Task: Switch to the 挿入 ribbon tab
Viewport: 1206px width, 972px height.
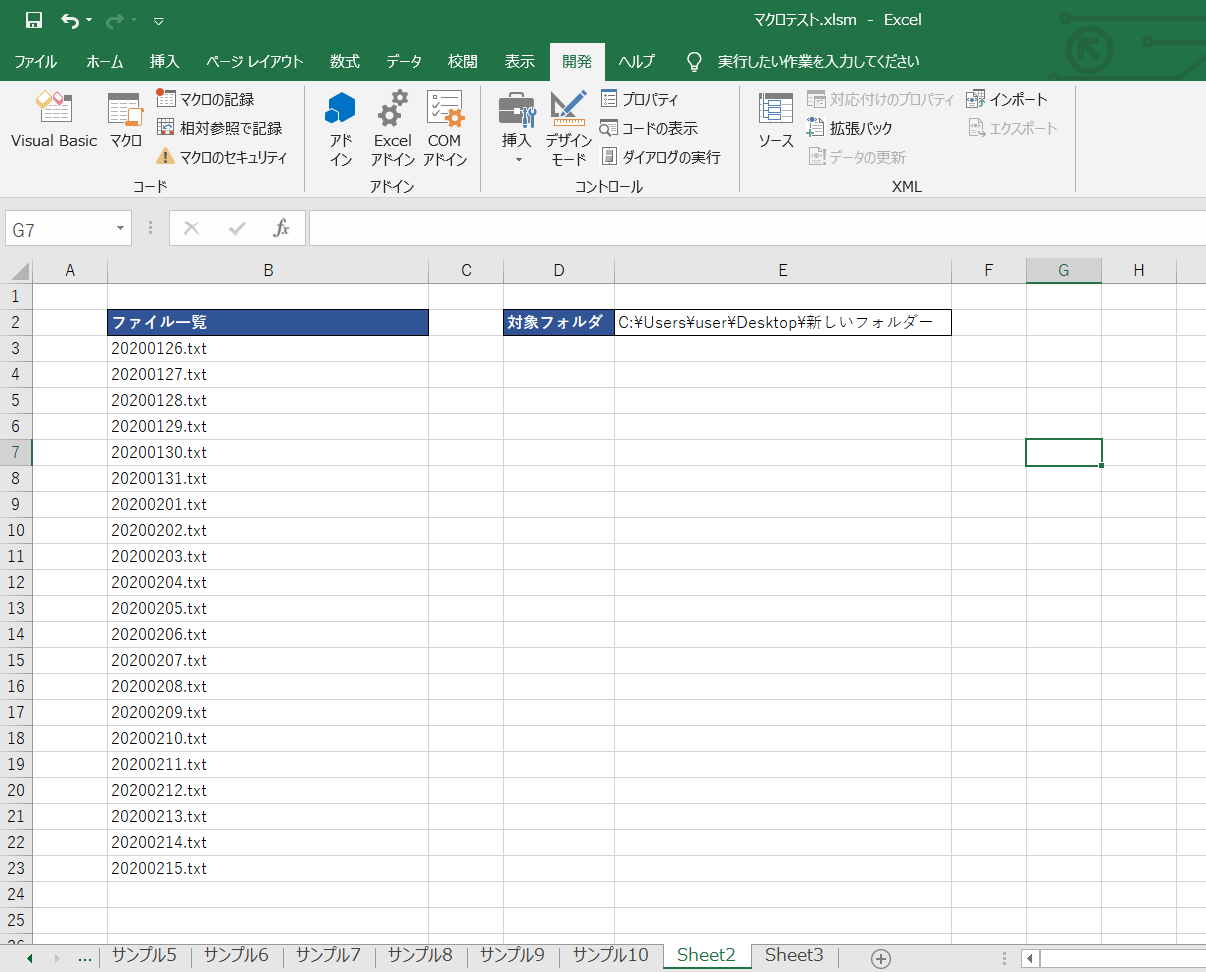Action: (164, 61)
